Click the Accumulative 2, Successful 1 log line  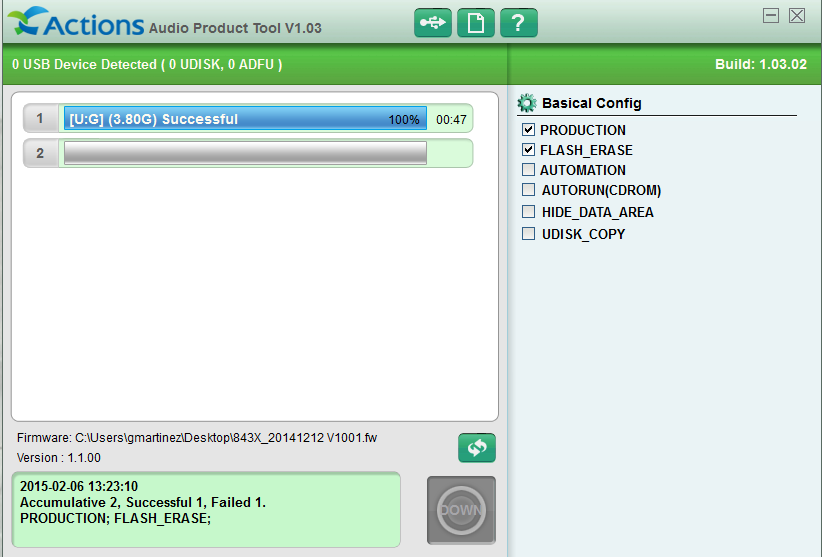pyautogui.click(x=143, y=503)
